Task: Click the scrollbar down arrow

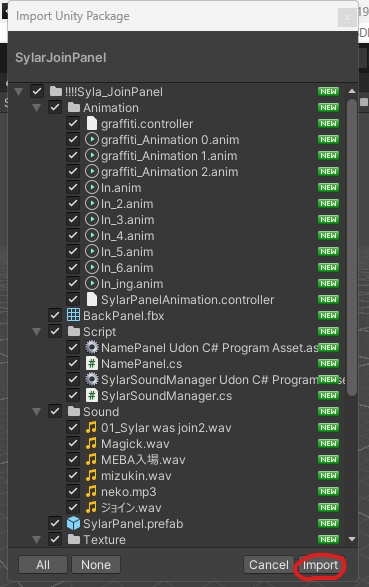Action: tap(352, 539)
